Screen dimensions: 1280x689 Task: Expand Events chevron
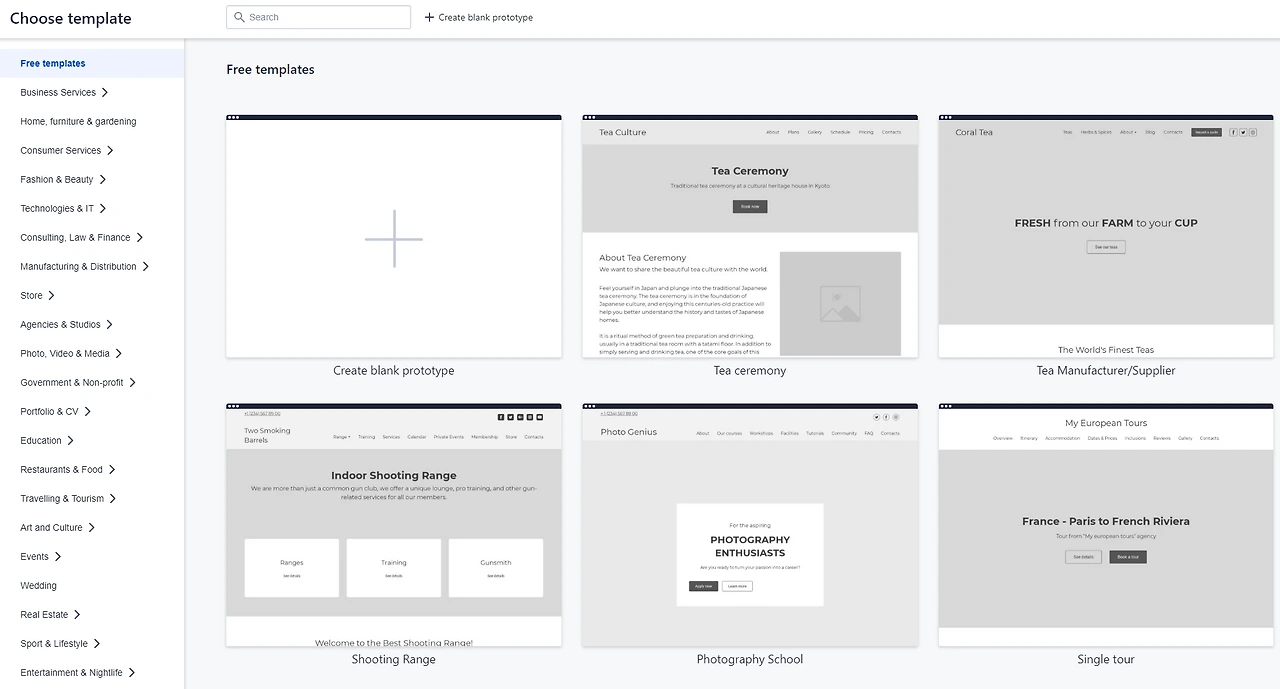pos(58,556)
